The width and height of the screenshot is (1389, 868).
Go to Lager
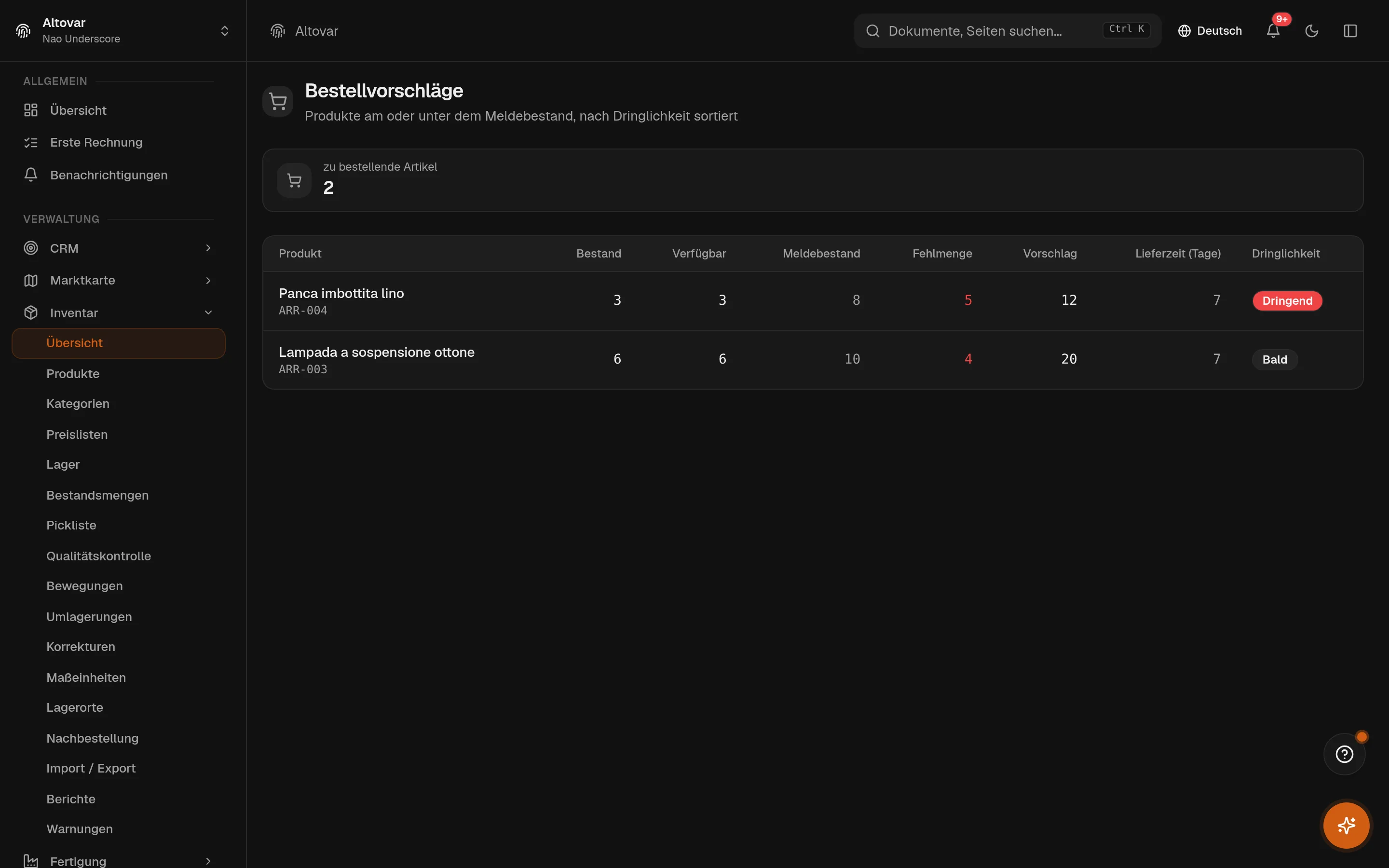63,464
